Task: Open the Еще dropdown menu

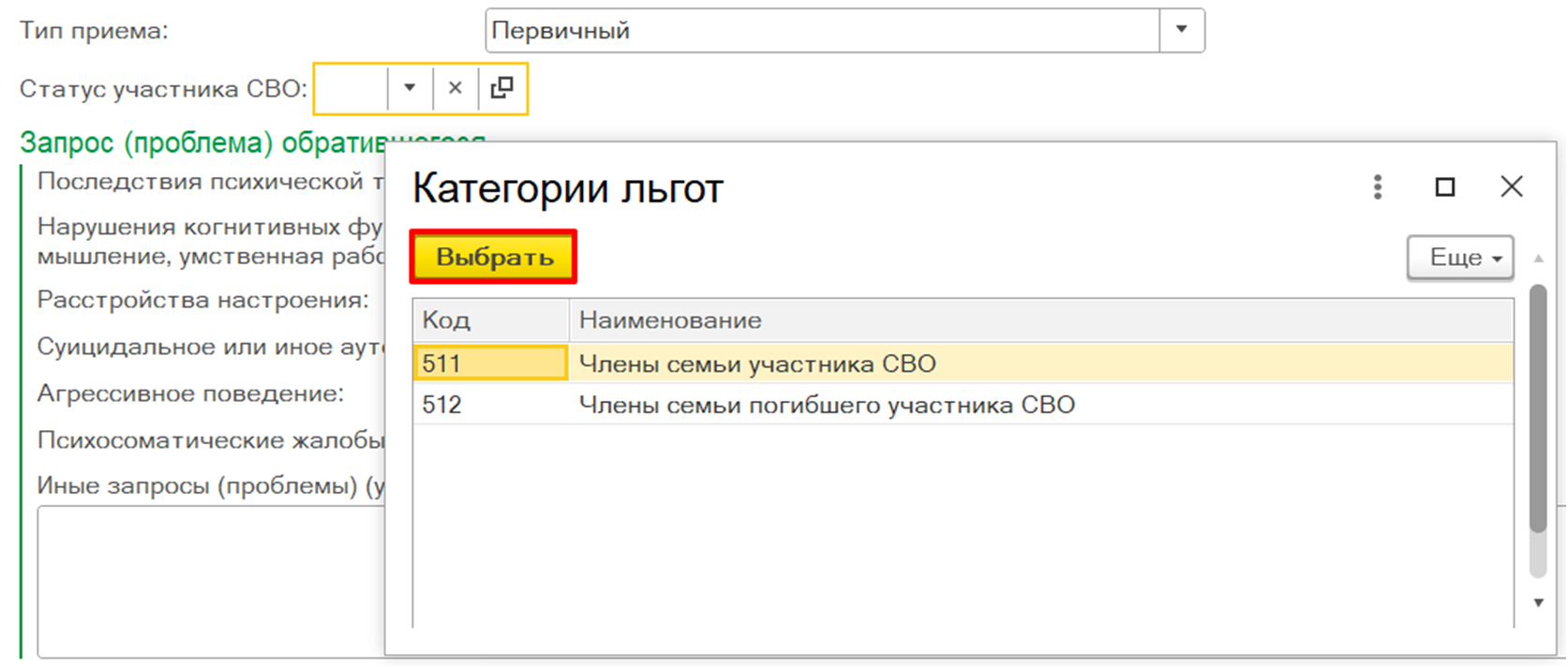Action: coord(1459,258)
